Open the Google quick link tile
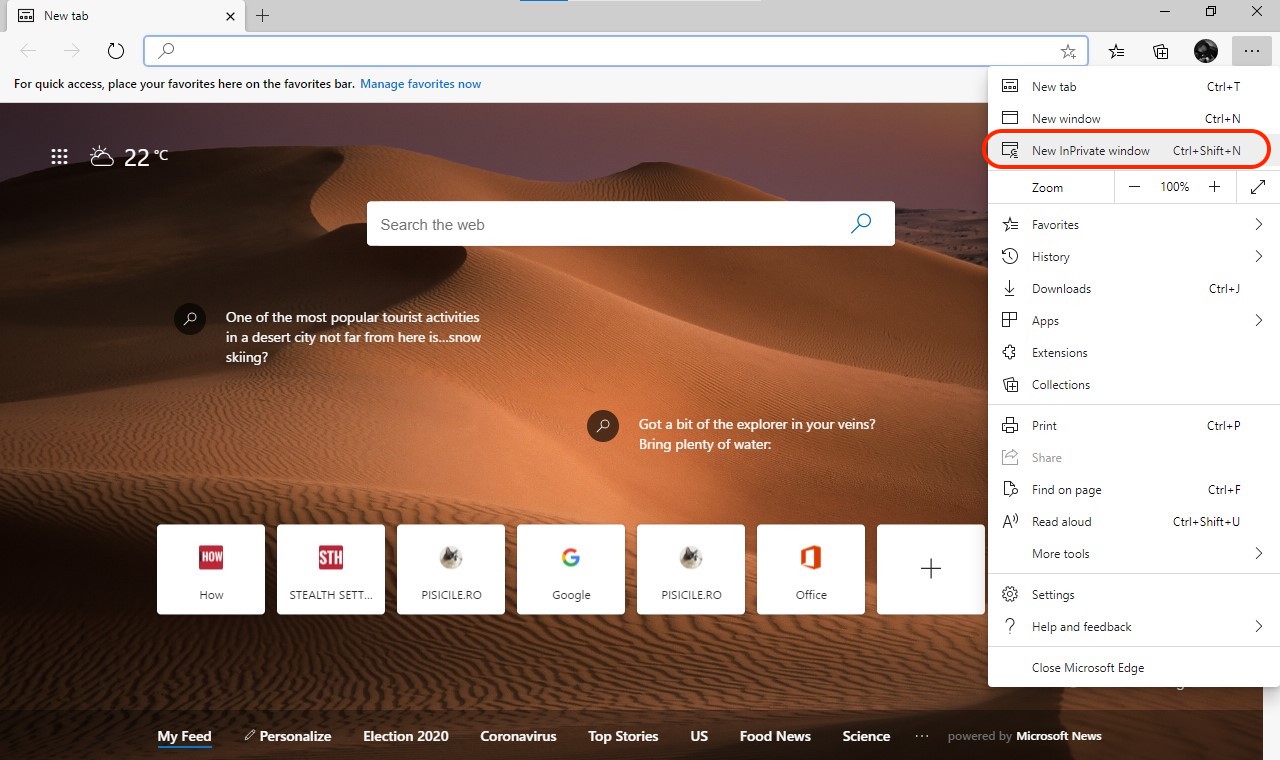 coord(571,569)
